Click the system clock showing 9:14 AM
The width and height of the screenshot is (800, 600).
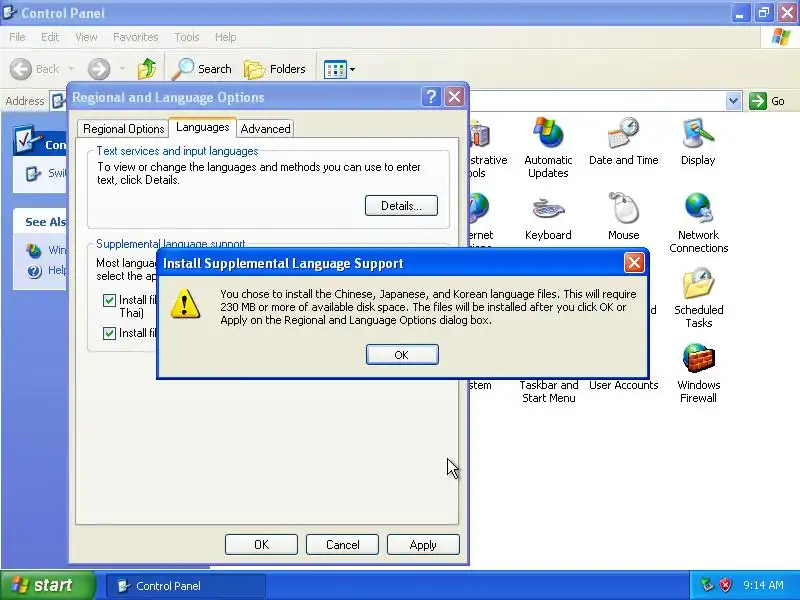763,585
